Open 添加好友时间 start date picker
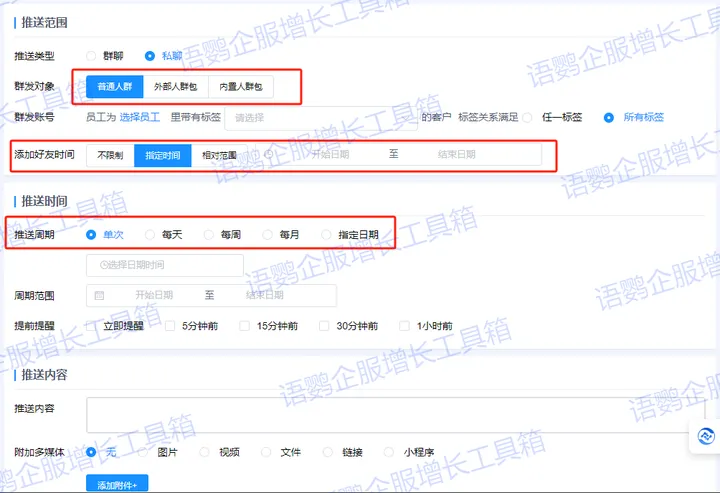 tap(330, 155)
